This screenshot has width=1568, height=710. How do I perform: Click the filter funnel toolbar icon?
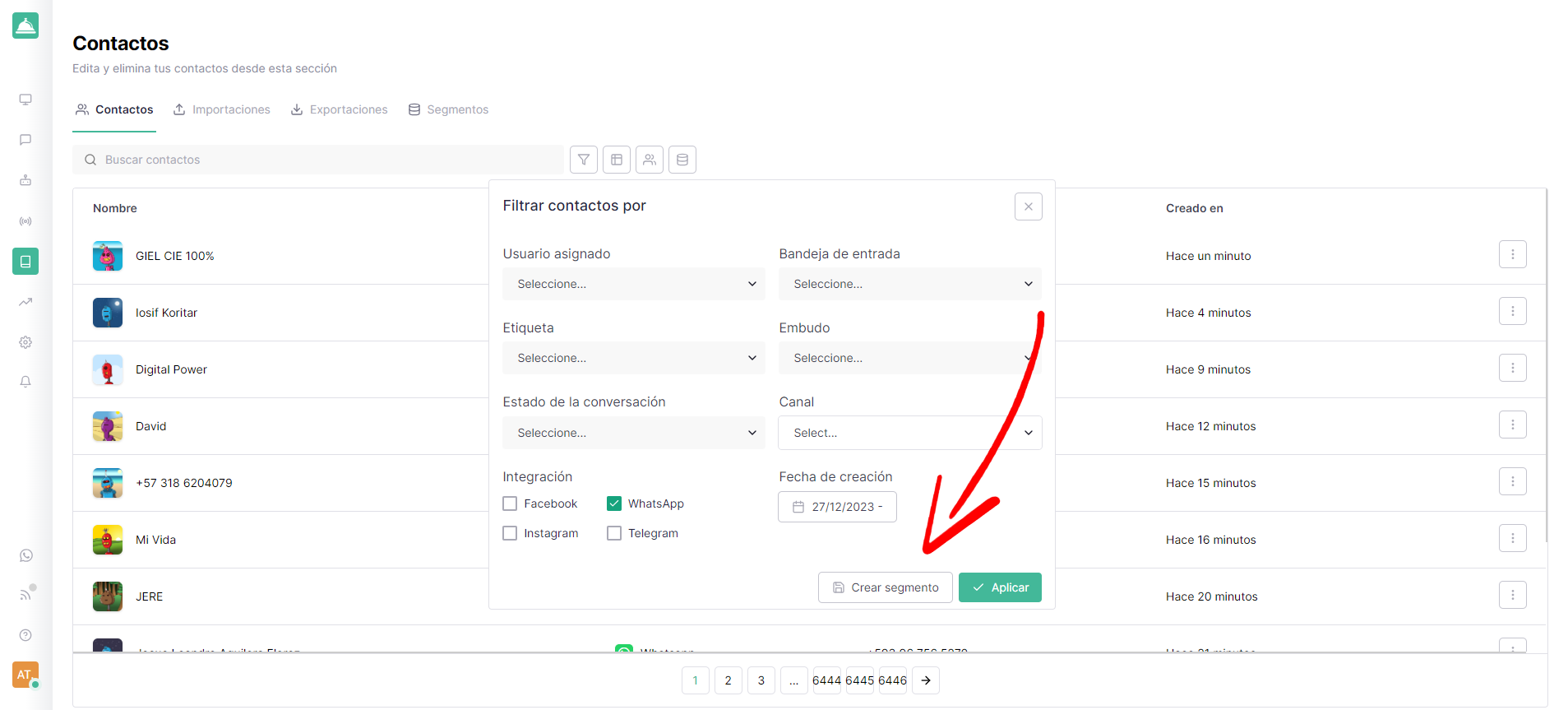(x=584, y=160)
